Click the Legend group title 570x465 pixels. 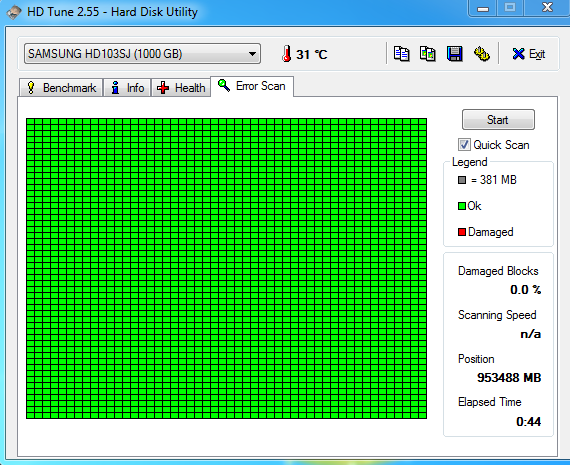[469, 162]
